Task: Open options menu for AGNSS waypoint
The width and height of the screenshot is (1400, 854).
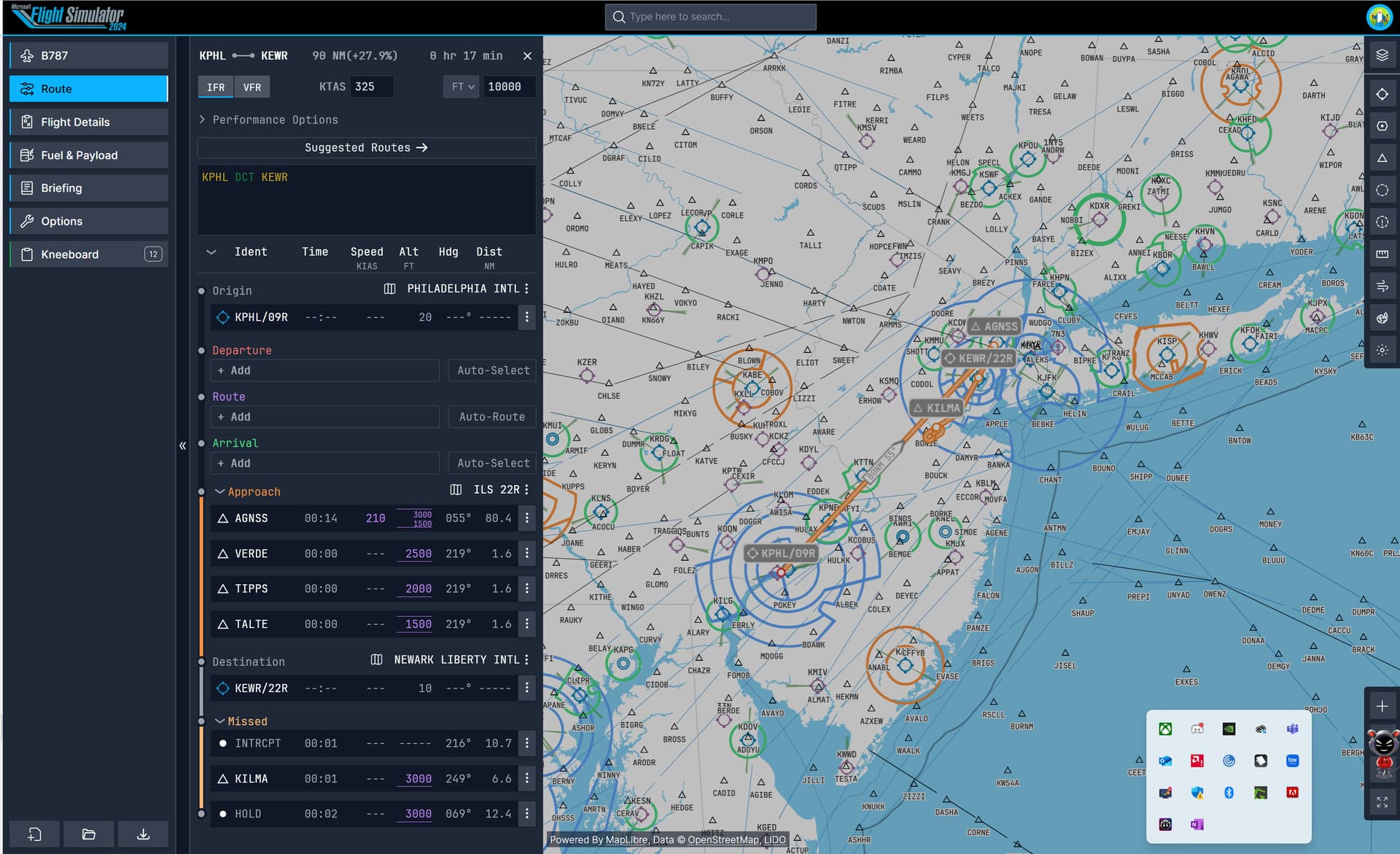Action: click(x=527, y=519)
